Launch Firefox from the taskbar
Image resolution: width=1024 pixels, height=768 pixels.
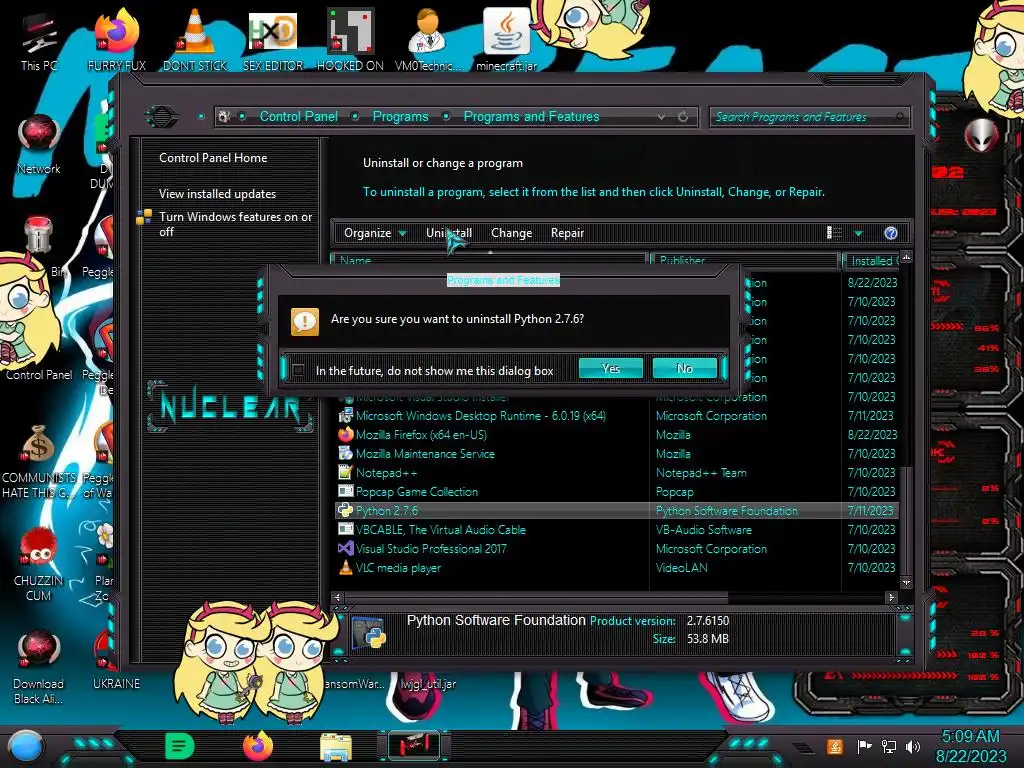pos(257,746)
